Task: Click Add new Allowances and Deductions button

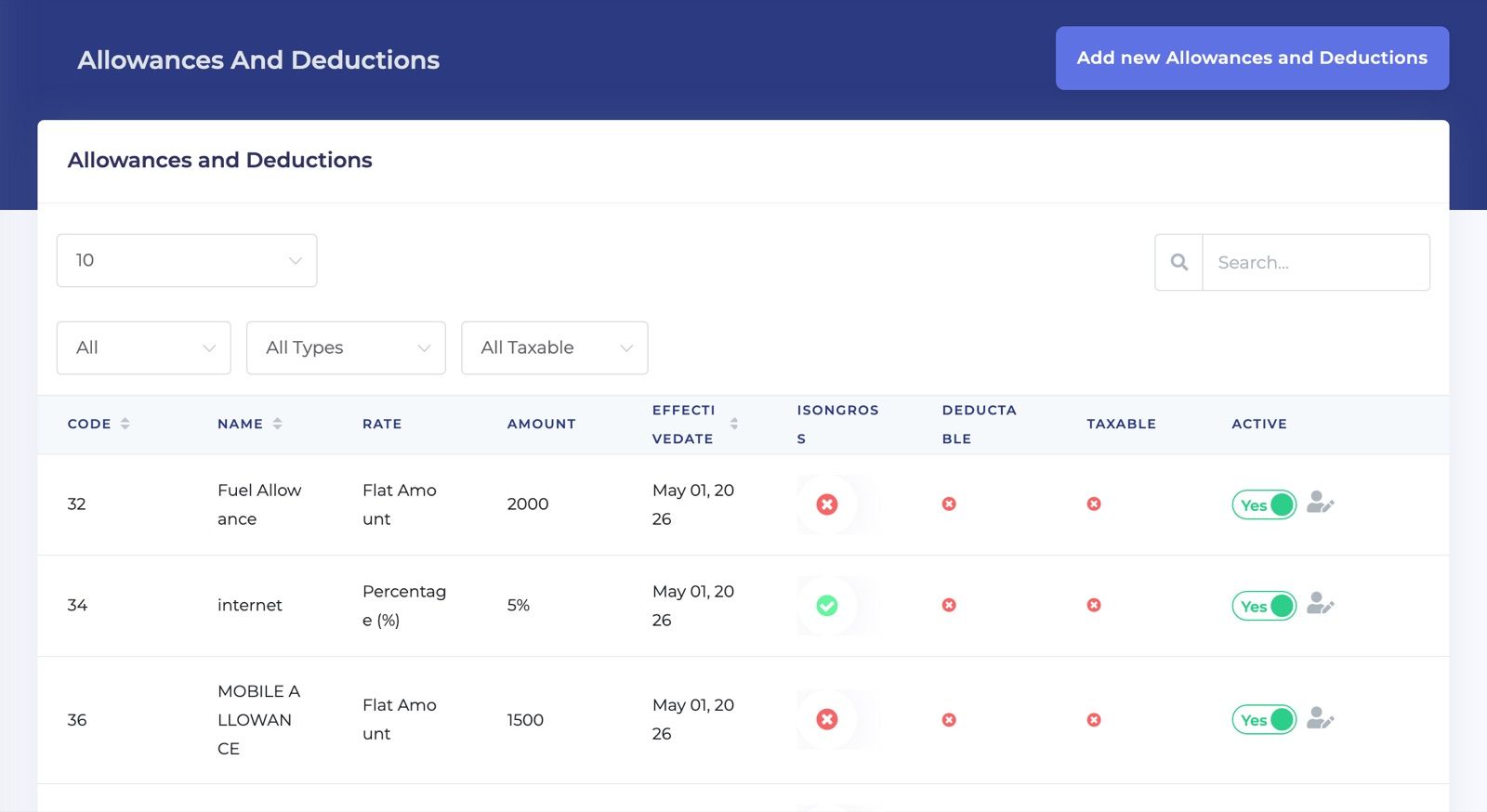Action: (x=1252, y=58)
